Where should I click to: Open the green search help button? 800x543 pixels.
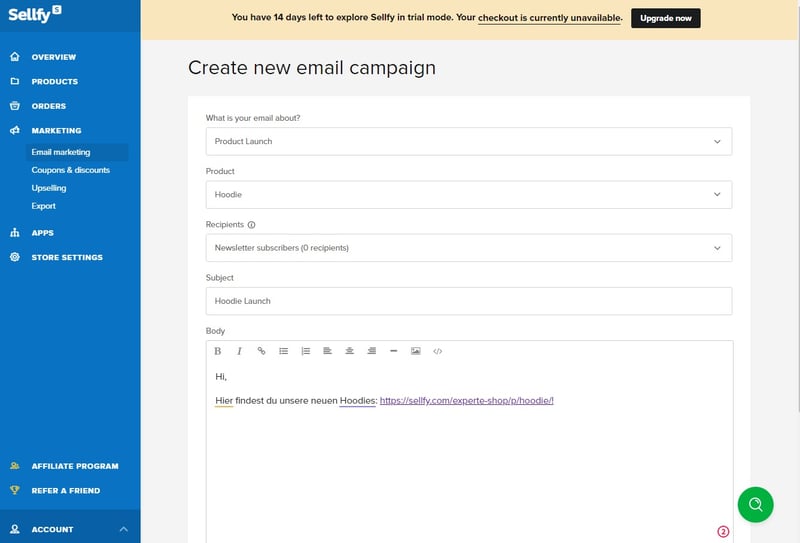point(755,504)
